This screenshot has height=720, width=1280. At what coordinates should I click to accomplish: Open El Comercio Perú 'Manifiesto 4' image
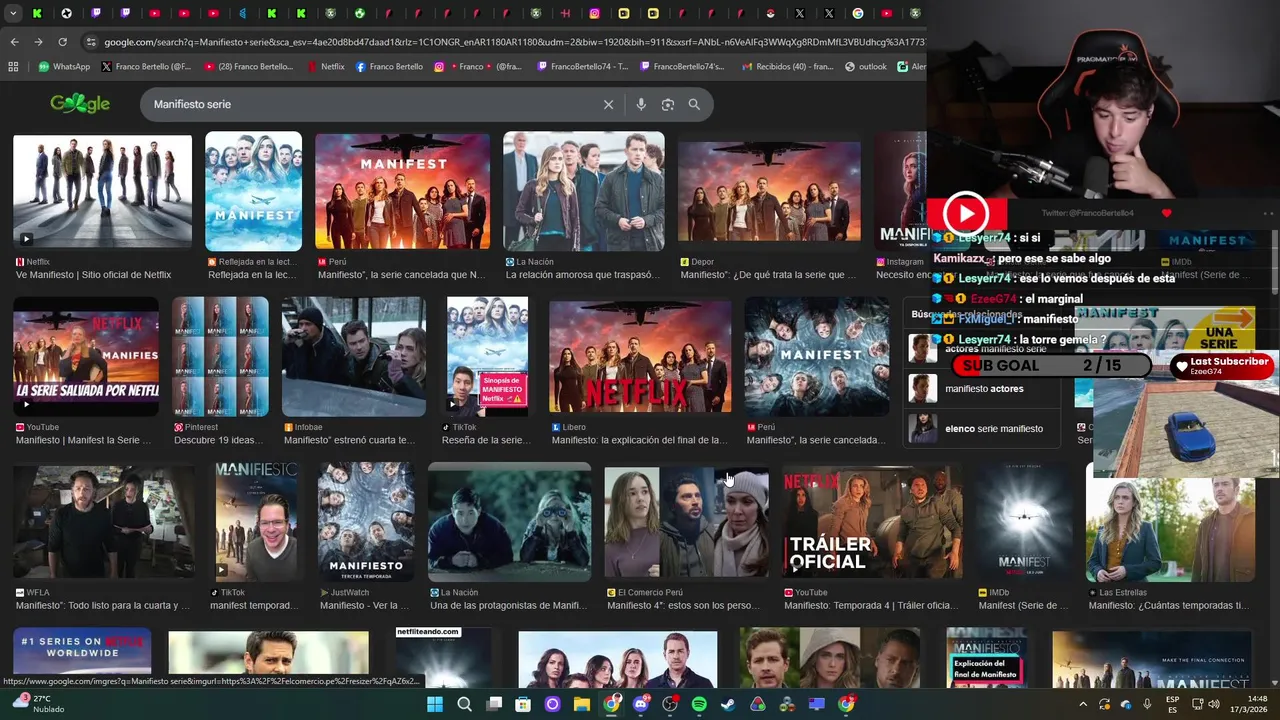coord(686,522)
